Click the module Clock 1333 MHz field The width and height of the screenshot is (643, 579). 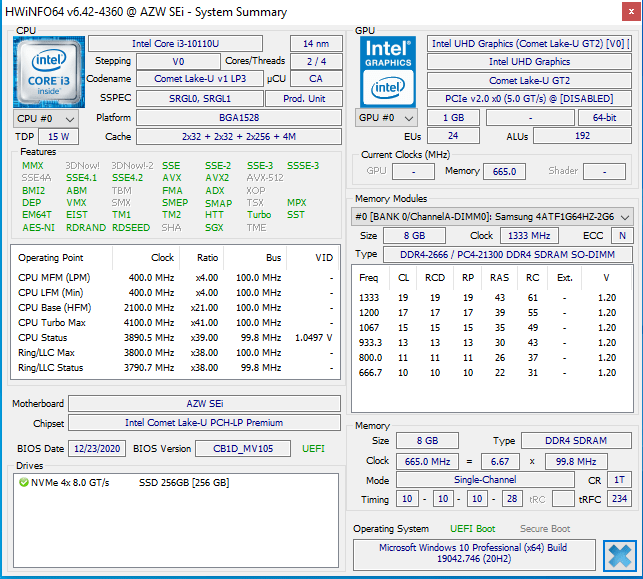(529, 236)
